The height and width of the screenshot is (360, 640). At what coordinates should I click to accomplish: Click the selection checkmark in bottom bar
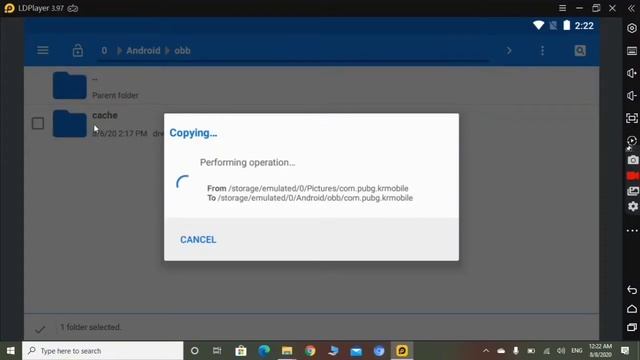coord(40,329)
